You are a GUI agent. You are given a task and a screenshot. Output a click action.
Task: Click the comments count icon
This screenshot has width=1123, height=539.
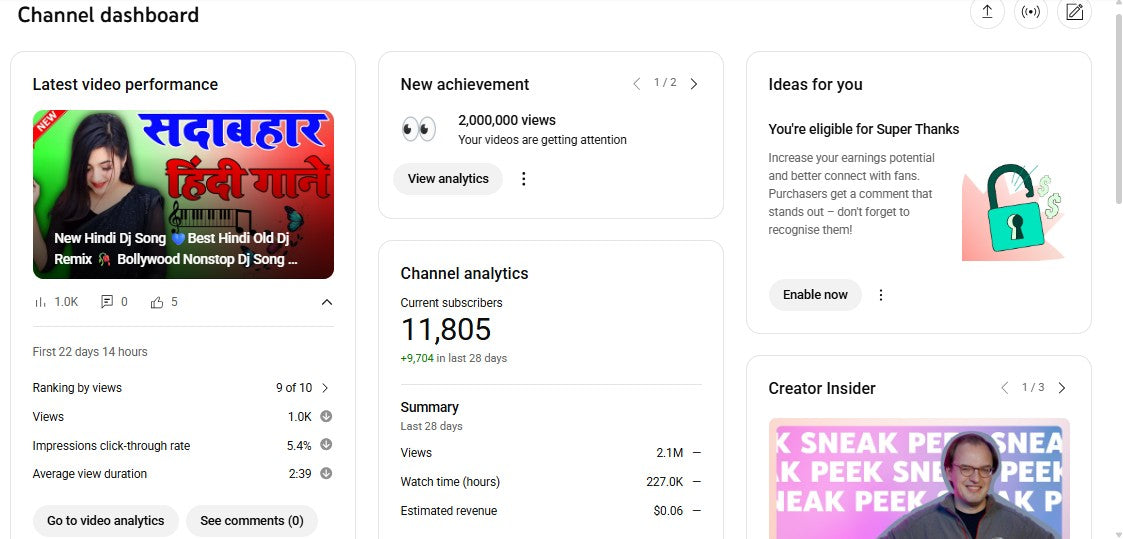(x=107, y=302)
